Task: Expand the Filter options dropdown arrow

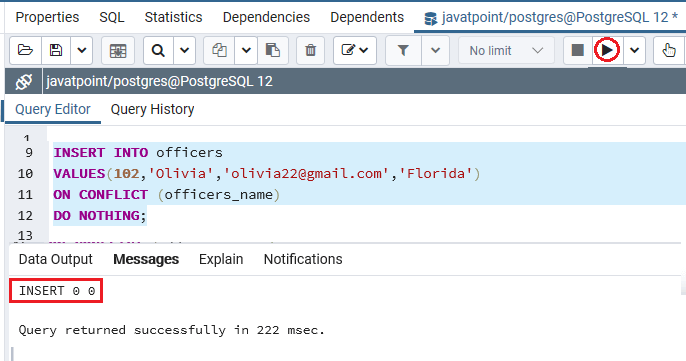Action: click(x=435, y=50)
